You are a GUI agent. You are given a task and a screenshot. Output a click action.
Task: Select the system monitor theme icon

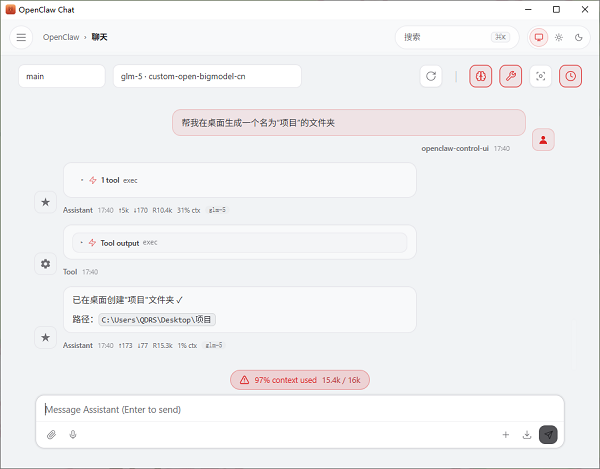539,37
